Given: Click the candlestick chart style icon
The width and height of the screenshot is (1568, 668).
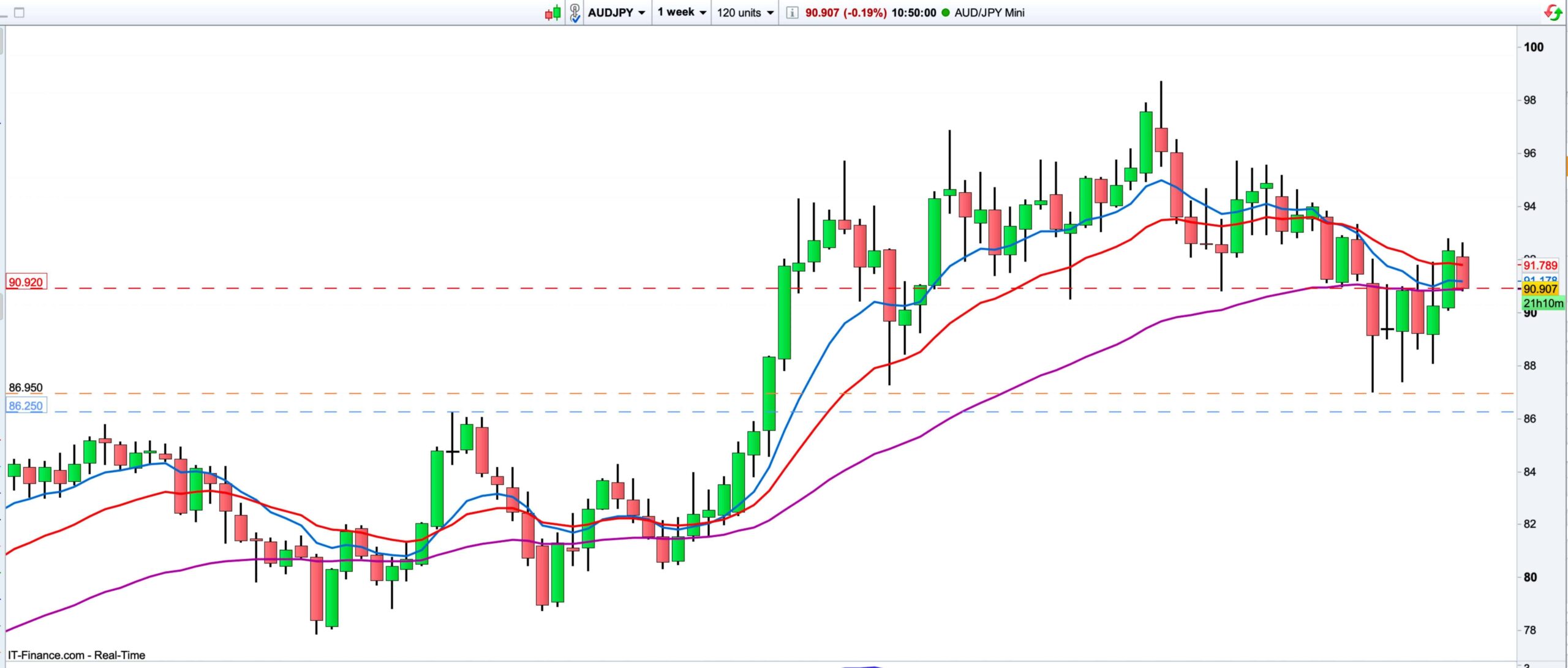Looking at the screenshot, I should pyautogui.click(x=552, y=13).
